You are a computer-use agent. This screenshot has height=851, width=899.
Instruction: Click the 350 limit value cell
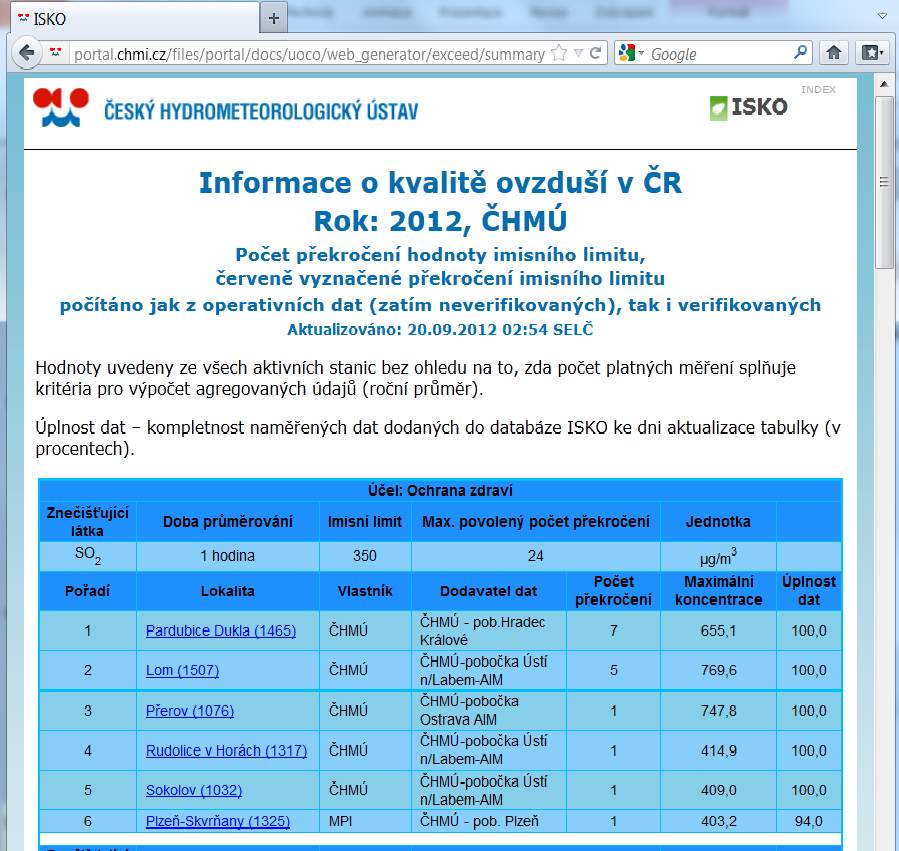(365, 556)
